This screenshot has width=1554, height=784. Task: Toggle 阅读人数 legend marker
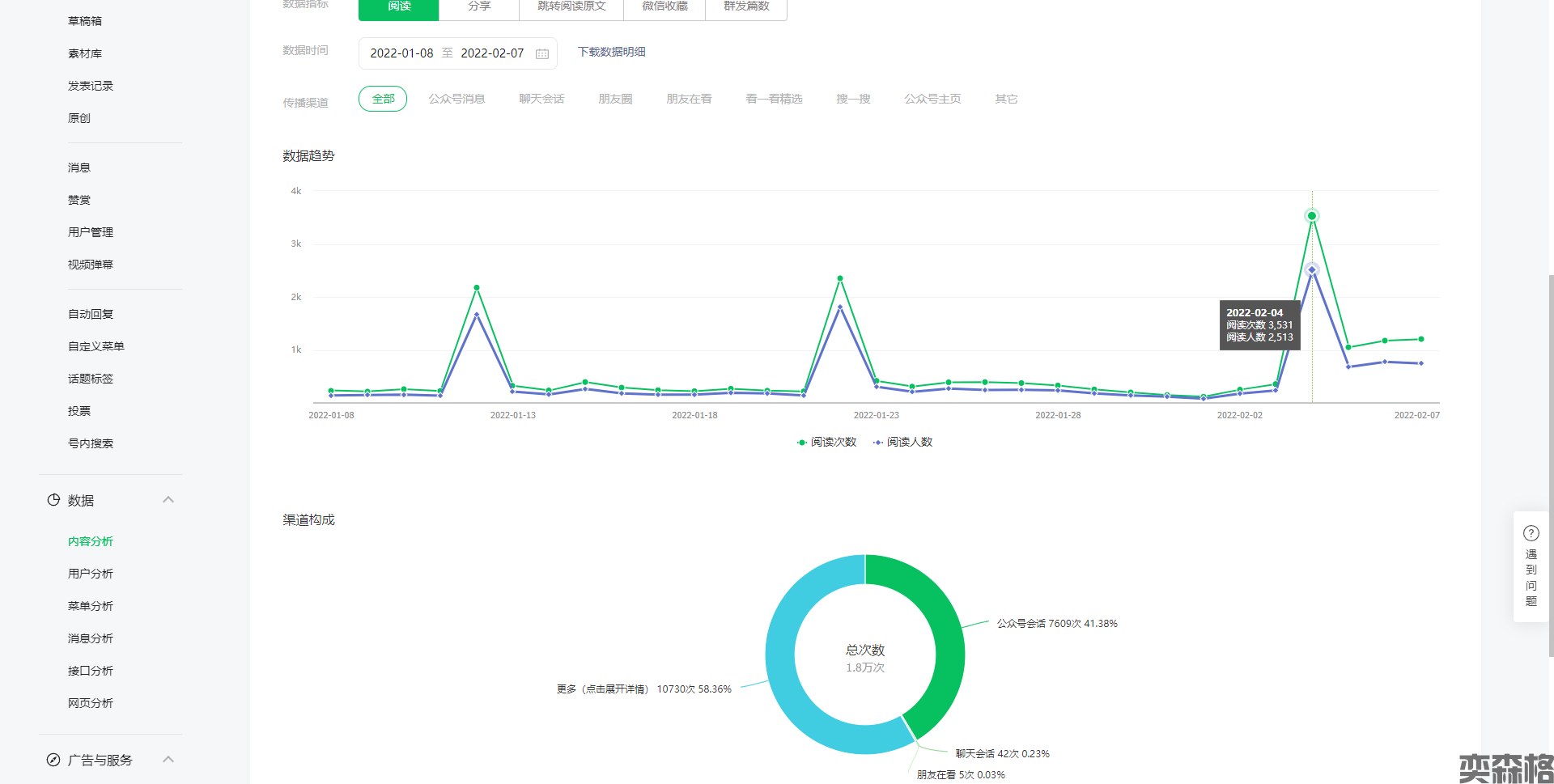(878, 443)
